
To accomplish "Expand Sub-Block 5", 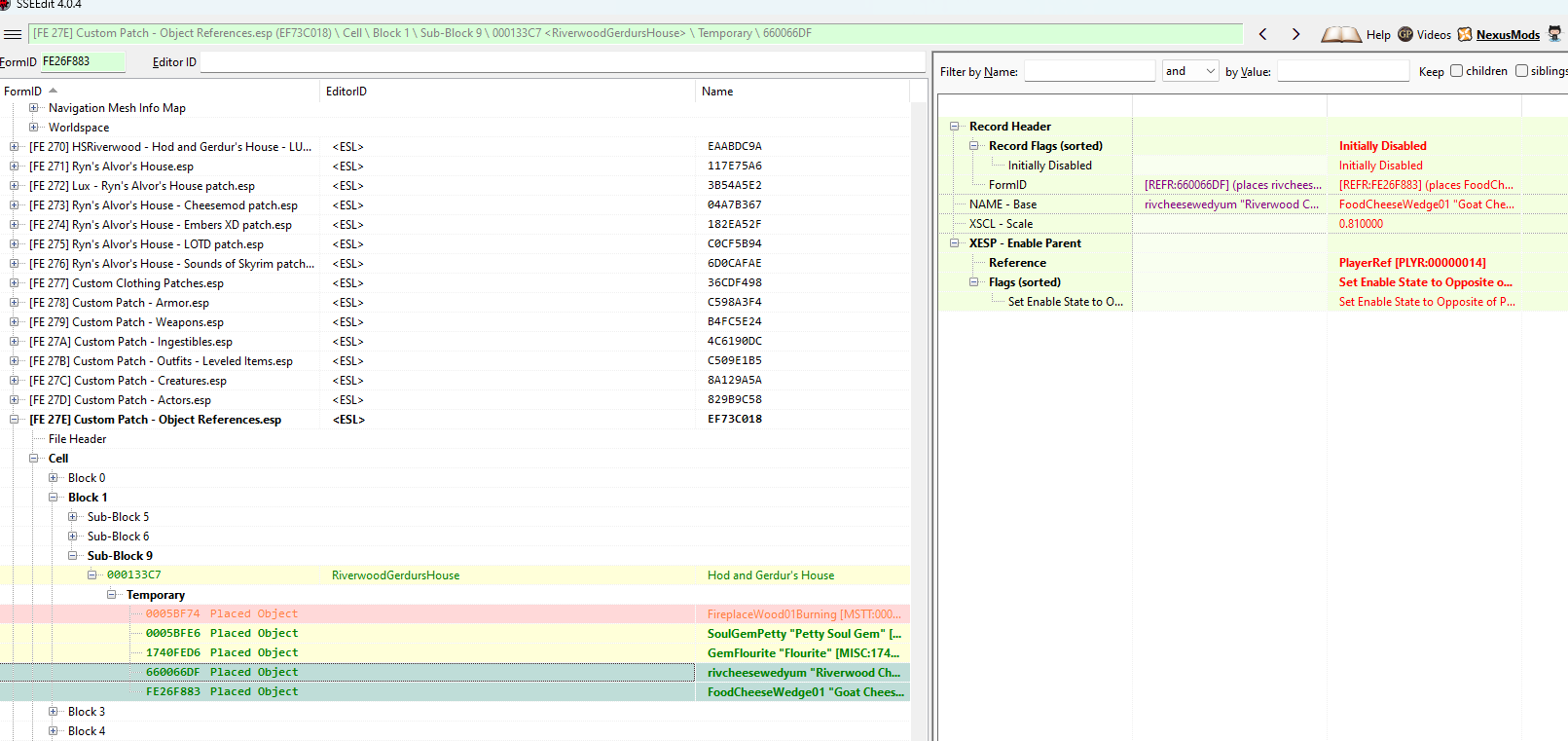I will 73,517.
